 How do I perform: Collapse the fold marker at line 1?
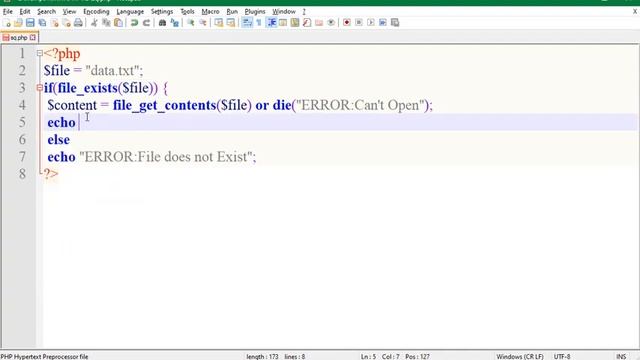40,53
